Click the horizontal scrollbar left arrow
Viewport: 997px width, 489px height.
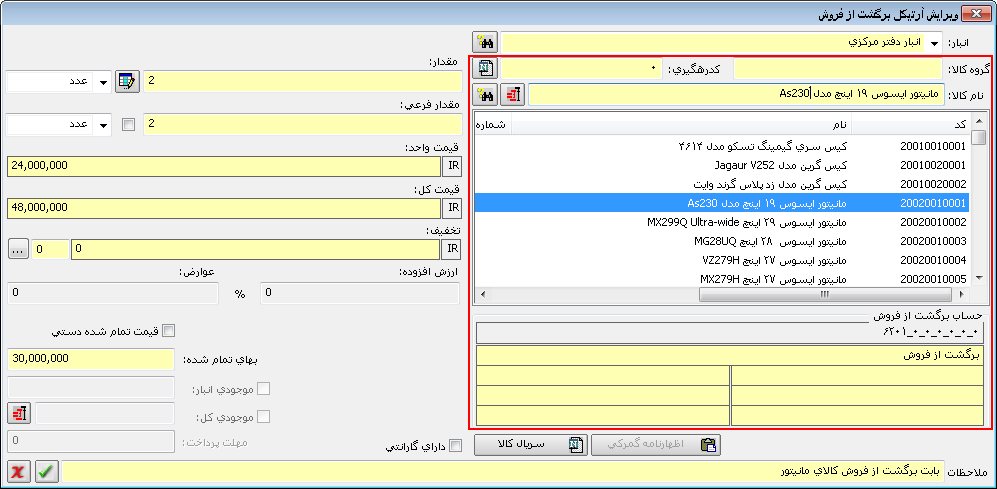pos(482,294)
